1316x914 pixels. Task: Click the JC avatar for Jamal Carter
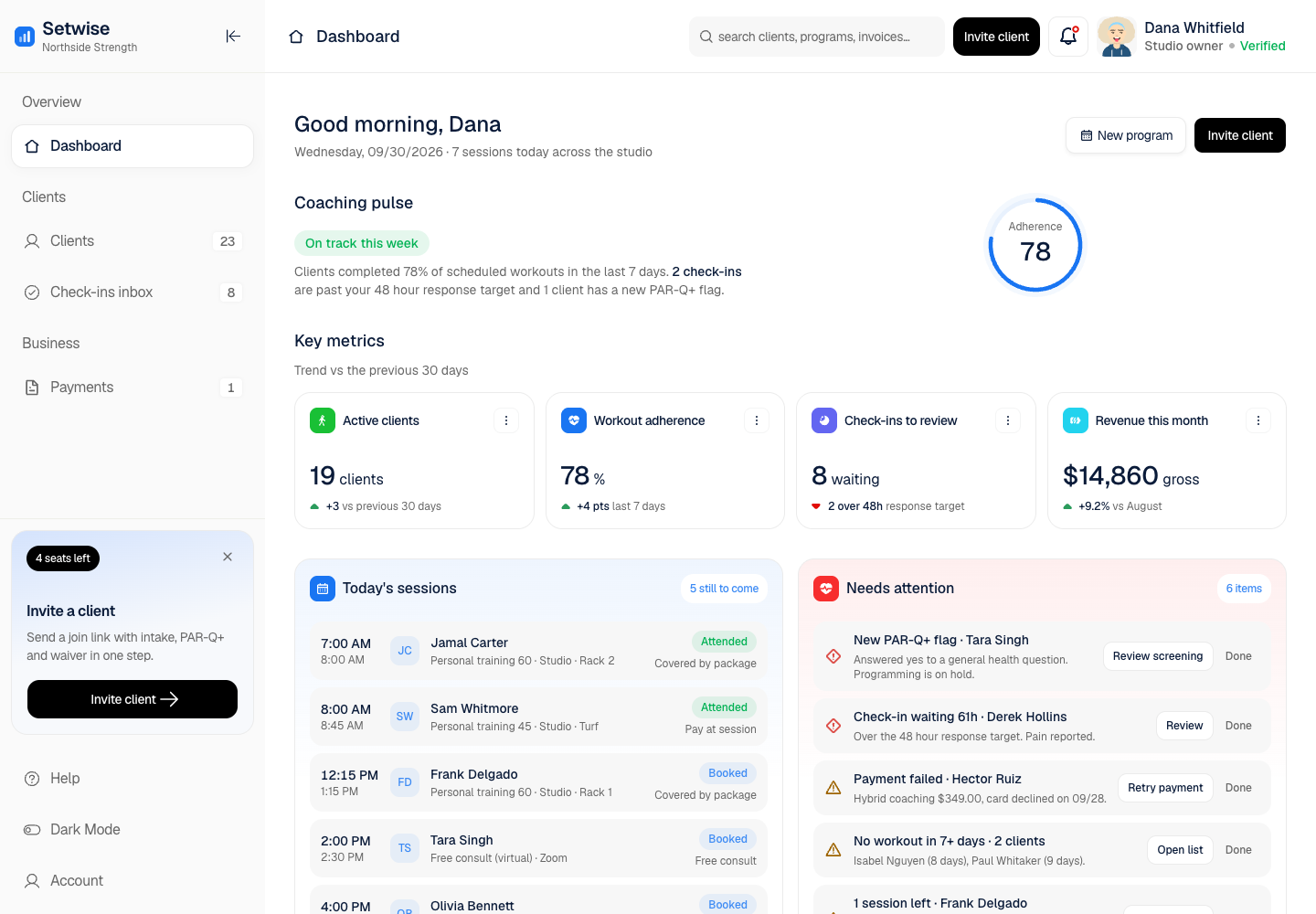tap(405, 651)
